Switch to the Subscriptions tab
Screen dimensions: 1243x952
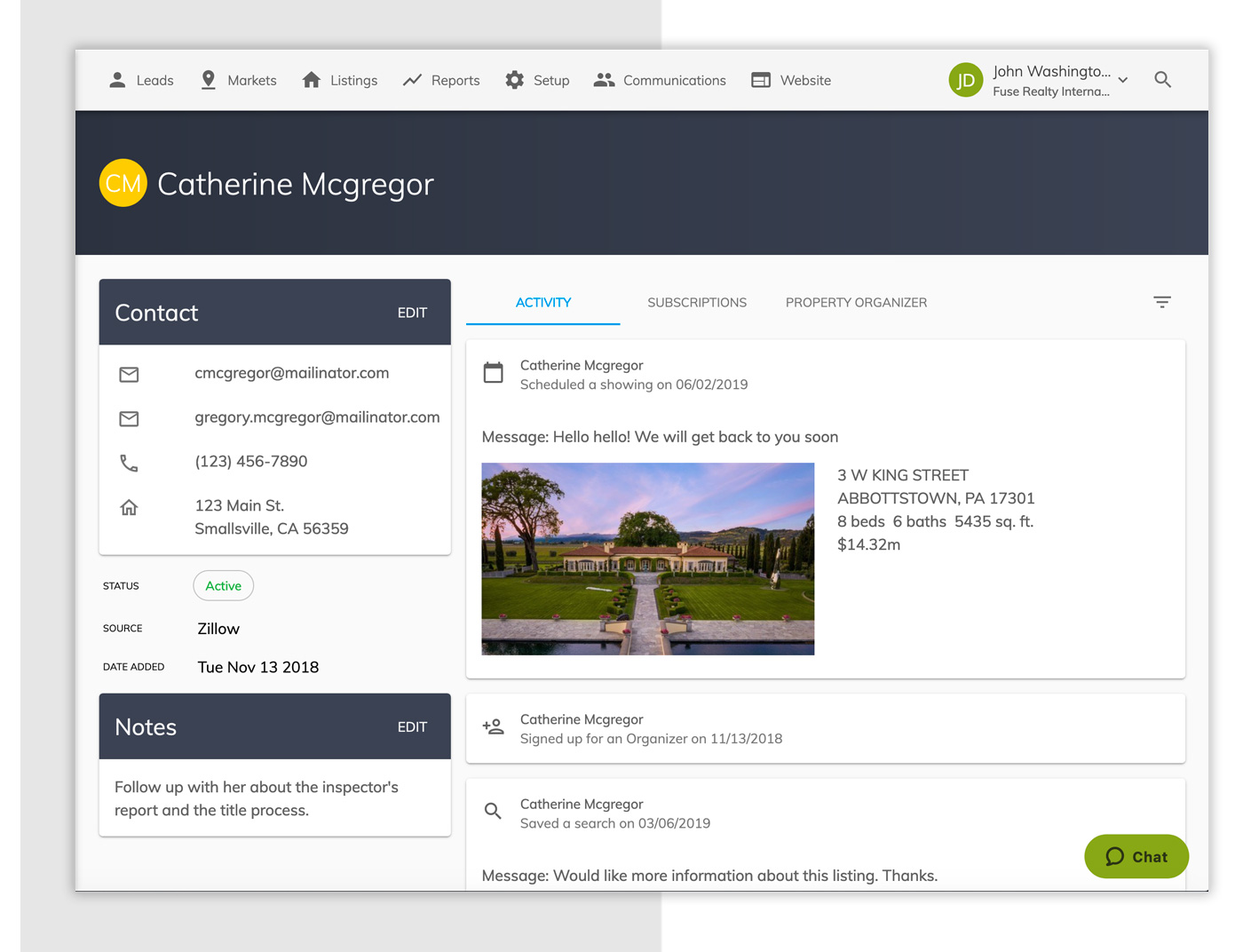697,303
